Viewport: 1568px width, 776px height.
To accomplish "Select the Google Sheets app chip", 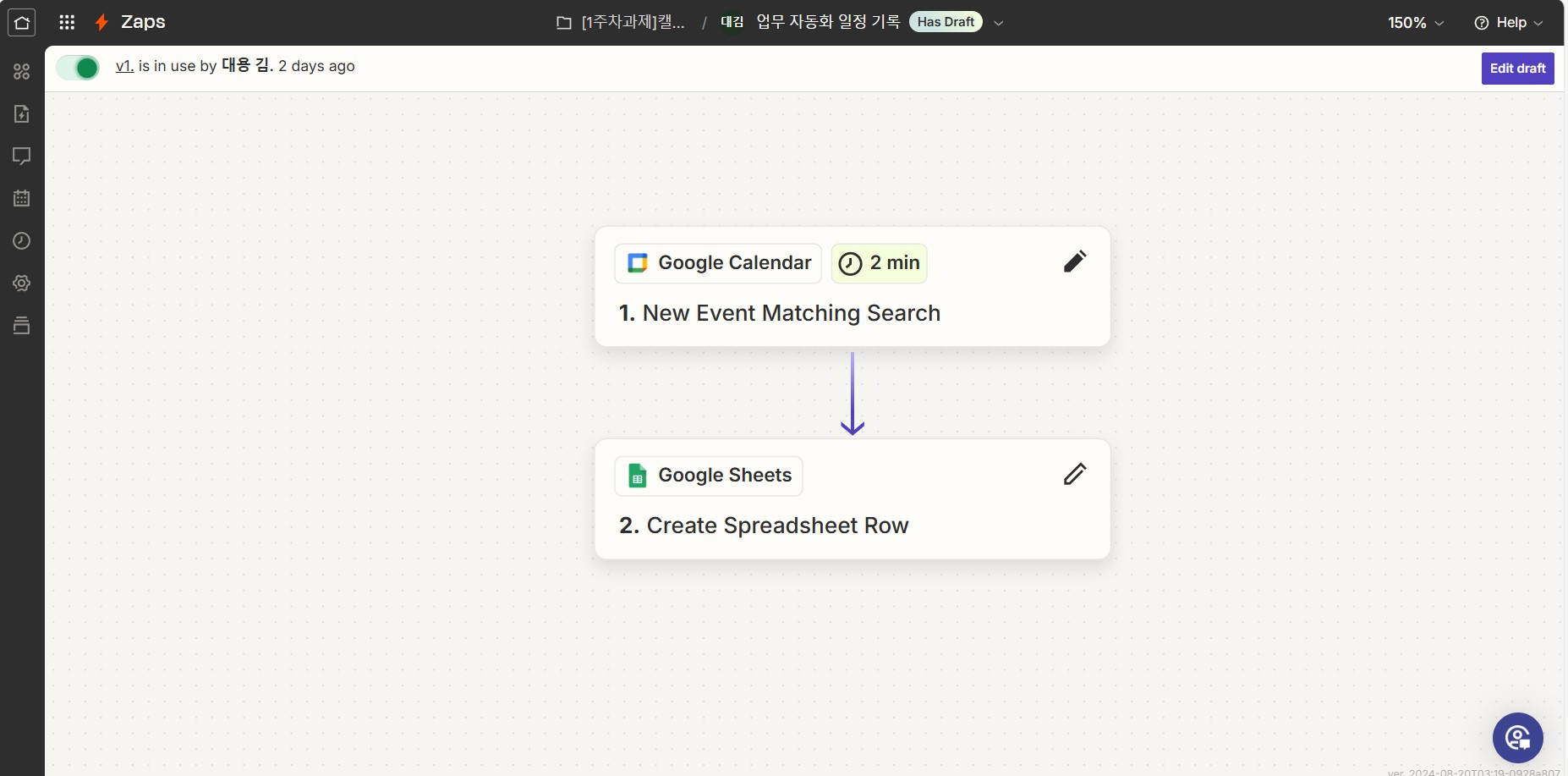I will click(709, 476).
